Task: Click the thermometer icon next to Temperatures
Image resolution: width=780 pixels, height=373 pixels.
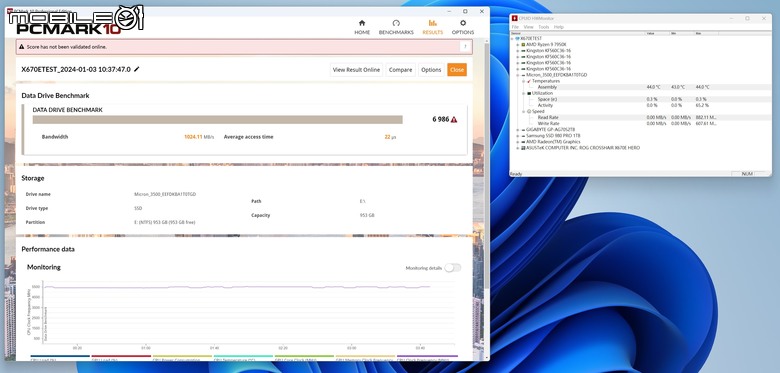Action: 529,81
